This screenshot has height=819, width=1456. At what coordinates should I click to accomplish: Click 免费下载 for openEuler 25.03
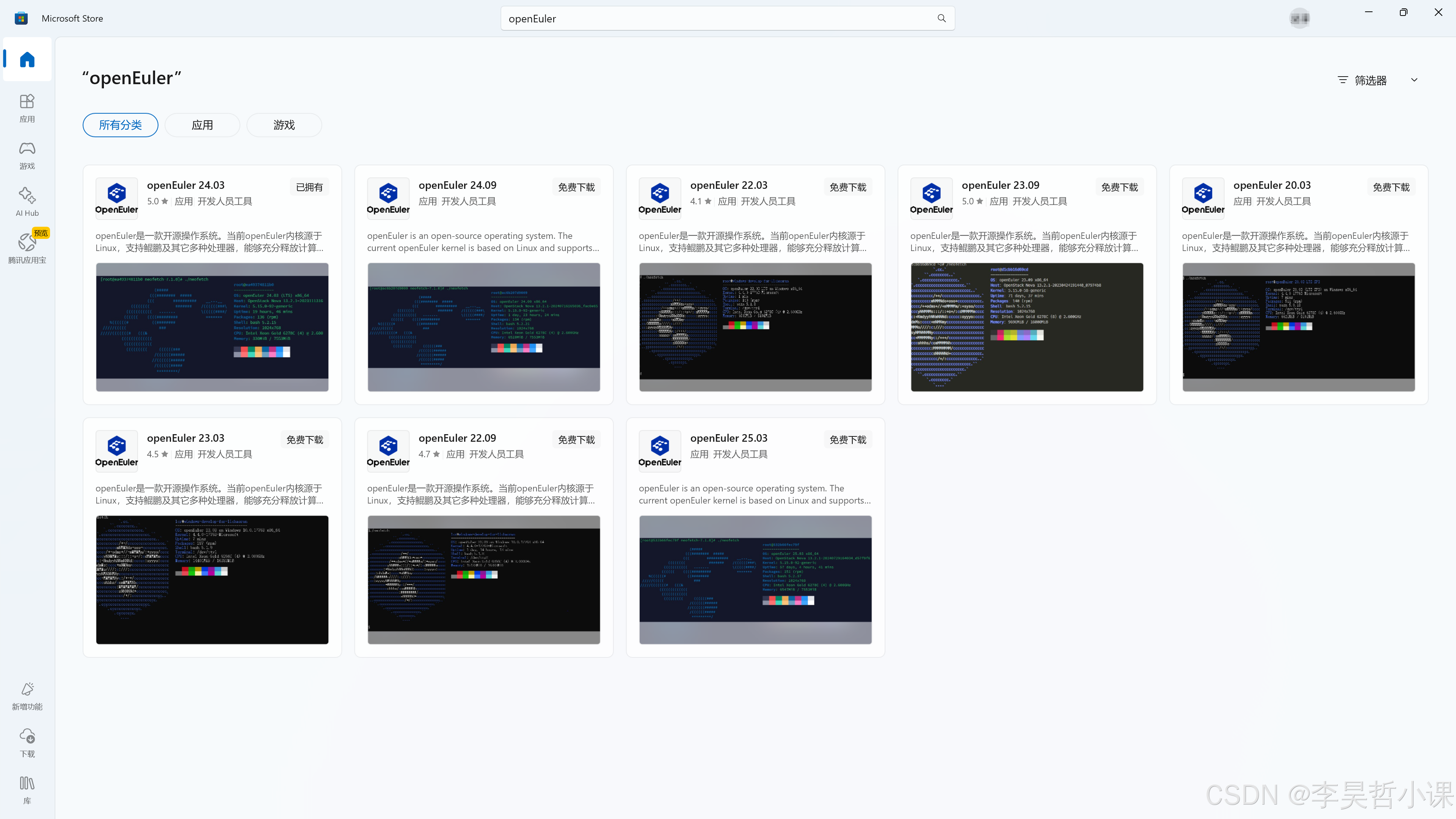(x=847, y=440)
